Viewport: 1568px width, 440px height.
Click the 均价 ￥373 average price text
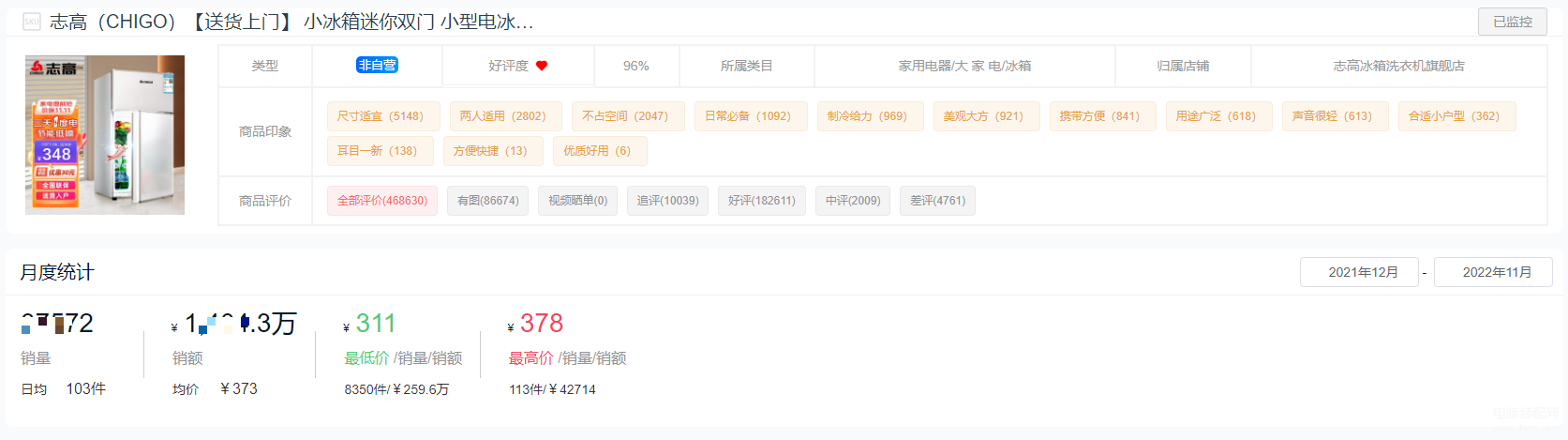click(x=215, y=388)
